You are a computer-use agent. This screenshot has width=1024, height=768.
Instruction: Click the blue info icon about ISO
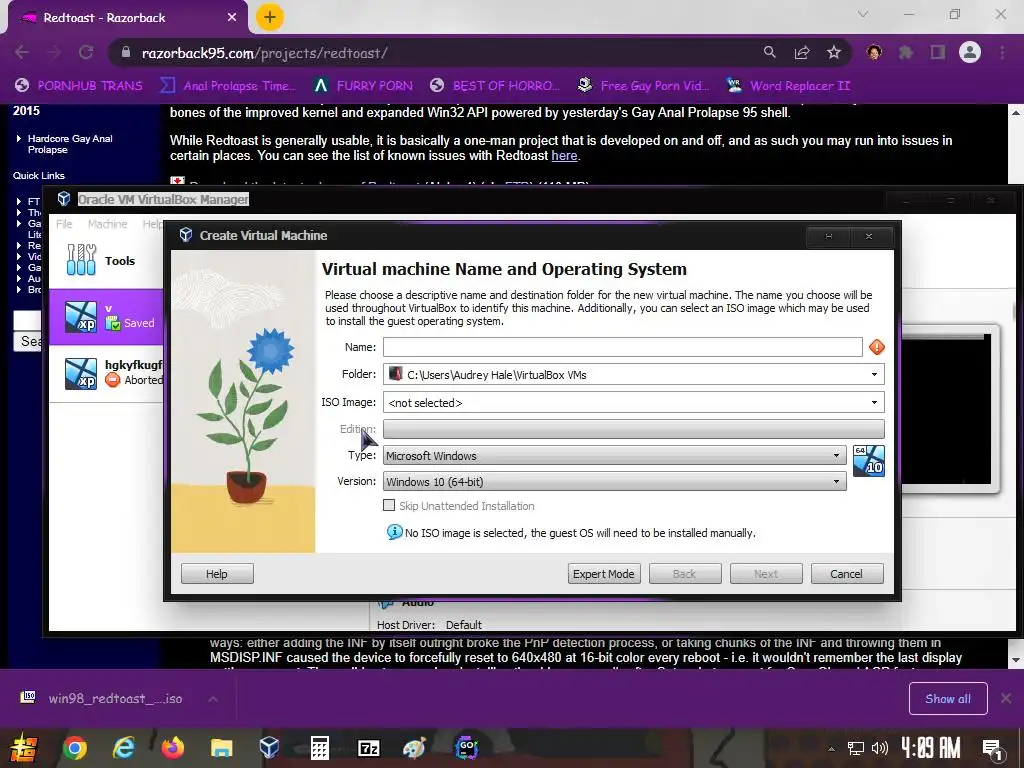pyautogui.click(x=394, y=532)
